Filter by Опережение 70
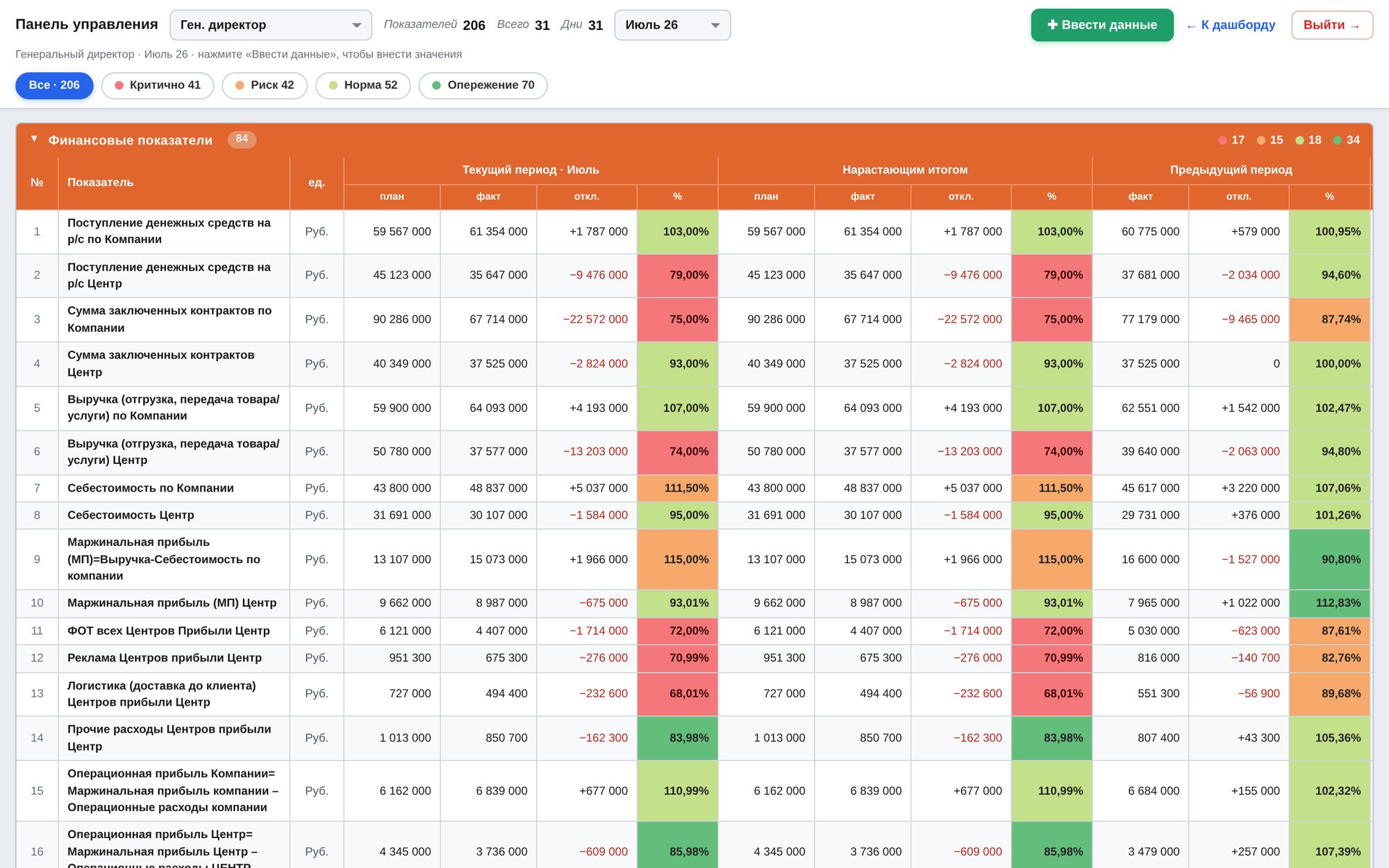The width and height of the screenshot is (1389, 868). pyautogui.click(x=483, y=85)
